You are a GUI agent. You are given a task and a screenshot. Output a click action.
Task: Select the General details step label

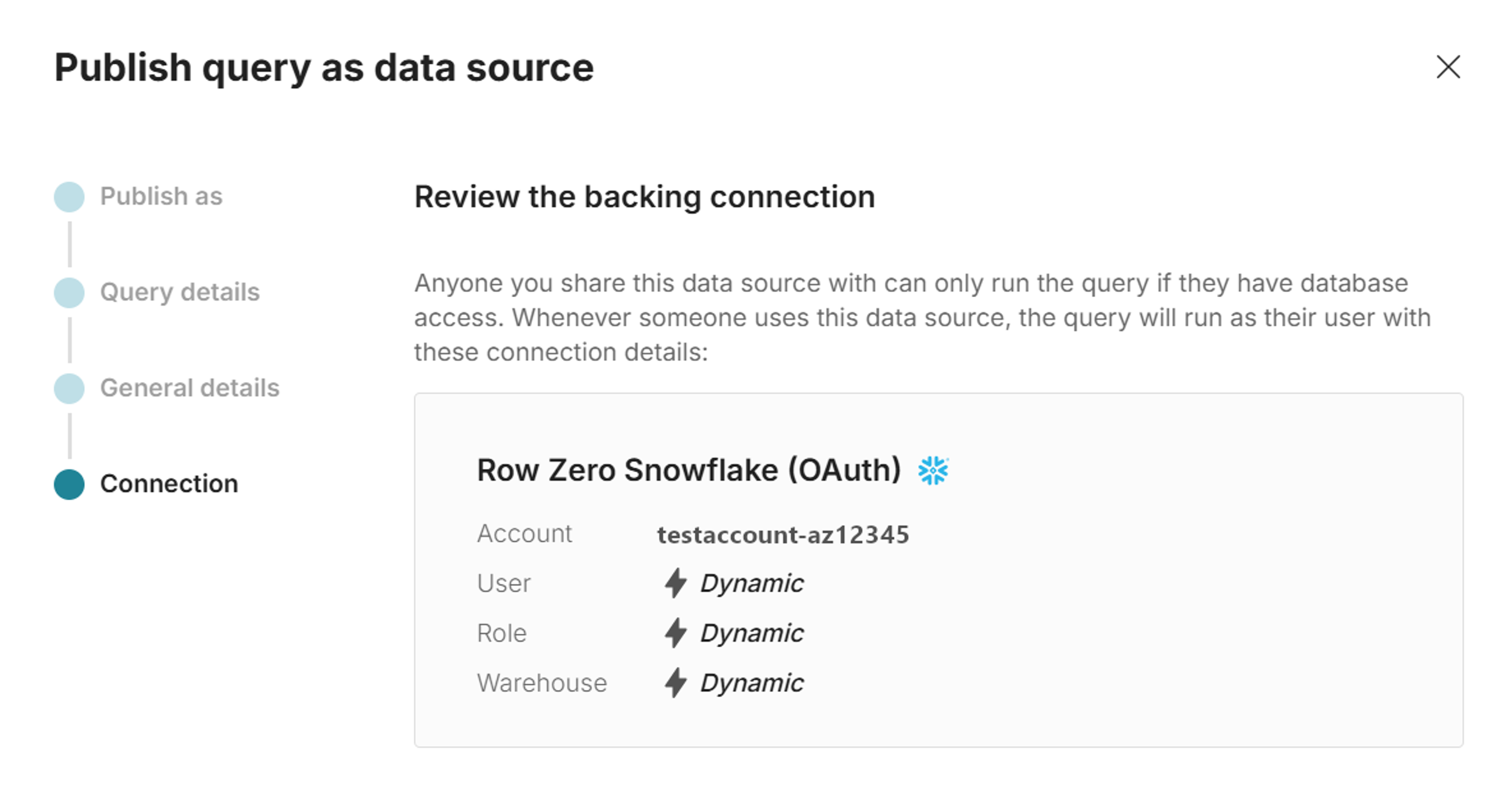pos(190,387)
